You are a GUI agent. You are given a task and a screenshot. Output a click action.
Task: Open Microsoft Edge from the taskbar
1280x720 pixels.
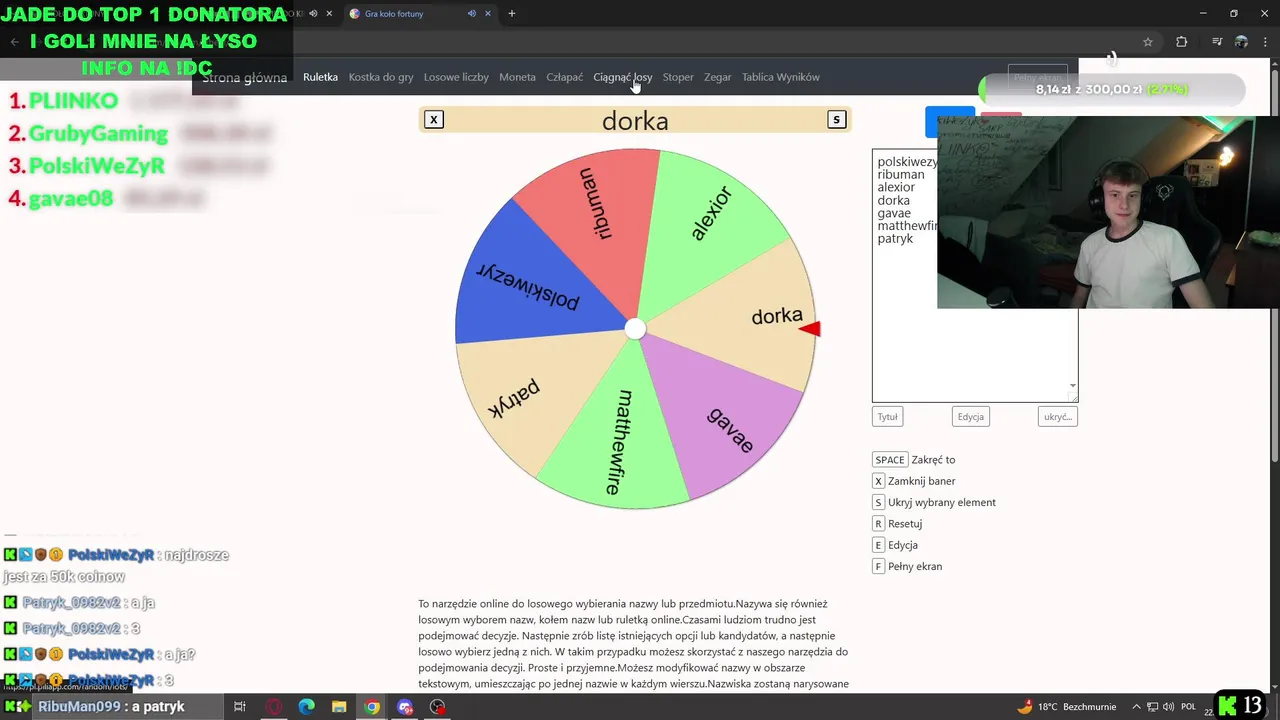pos(307,707)
